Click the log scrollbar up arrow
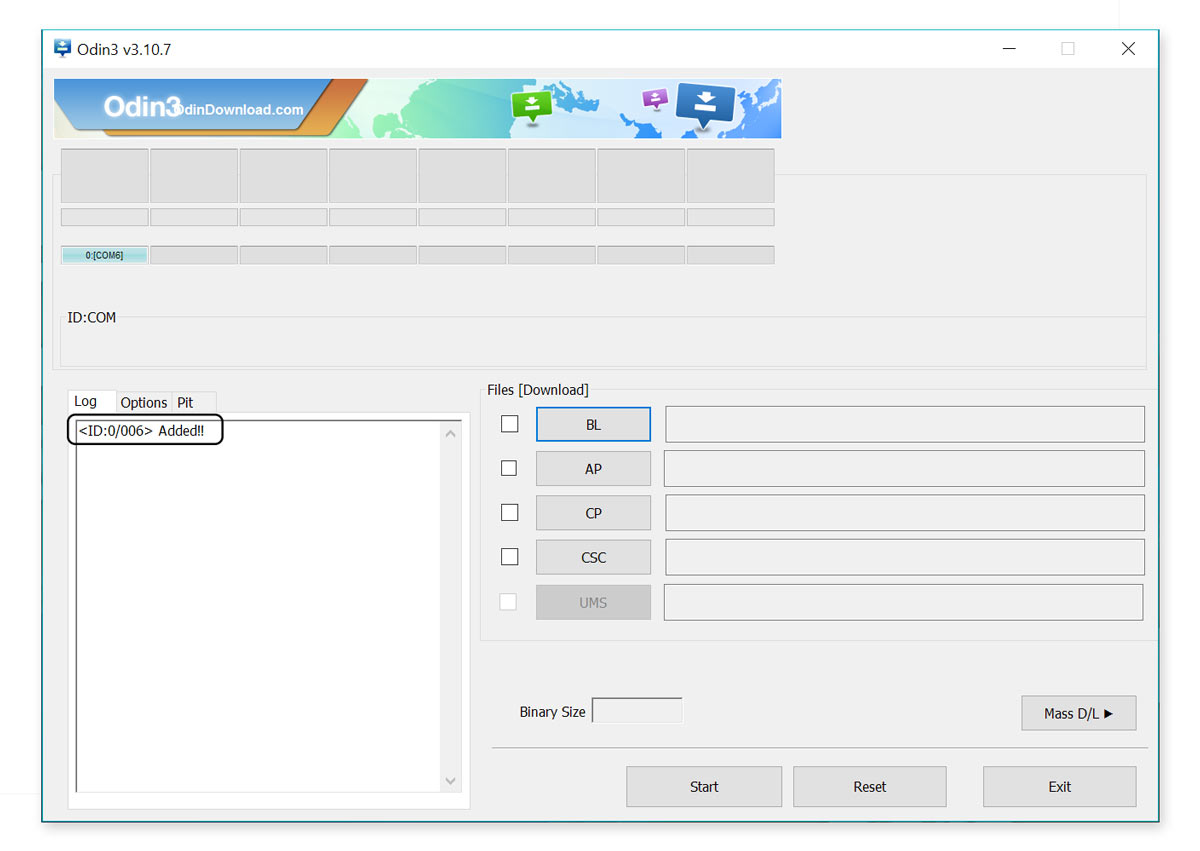The height and width of the screenshot is (851, 1200). pos(450,434)
